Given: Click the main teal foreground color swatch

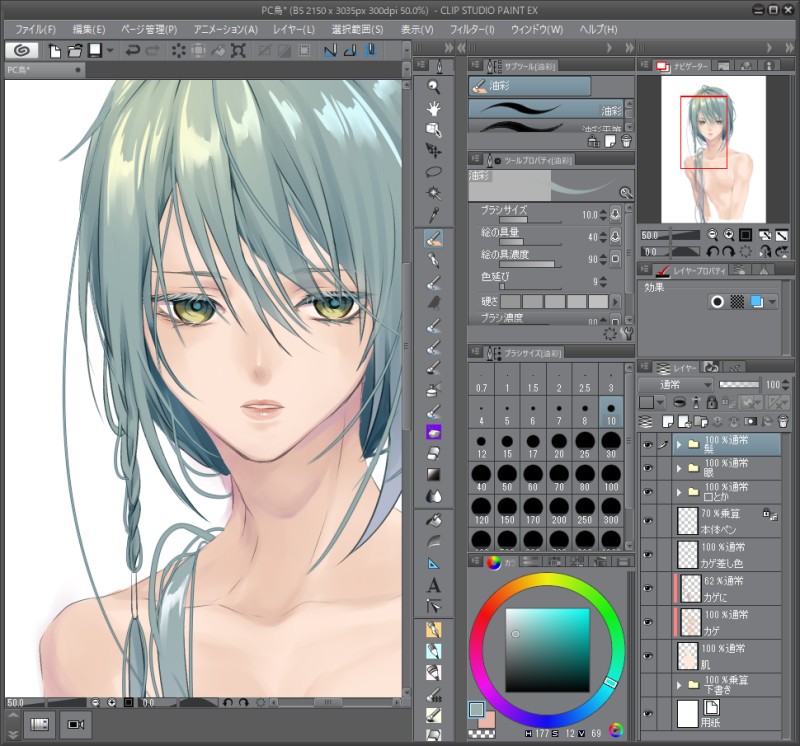Looking at the screenshot, I should 476,709.
